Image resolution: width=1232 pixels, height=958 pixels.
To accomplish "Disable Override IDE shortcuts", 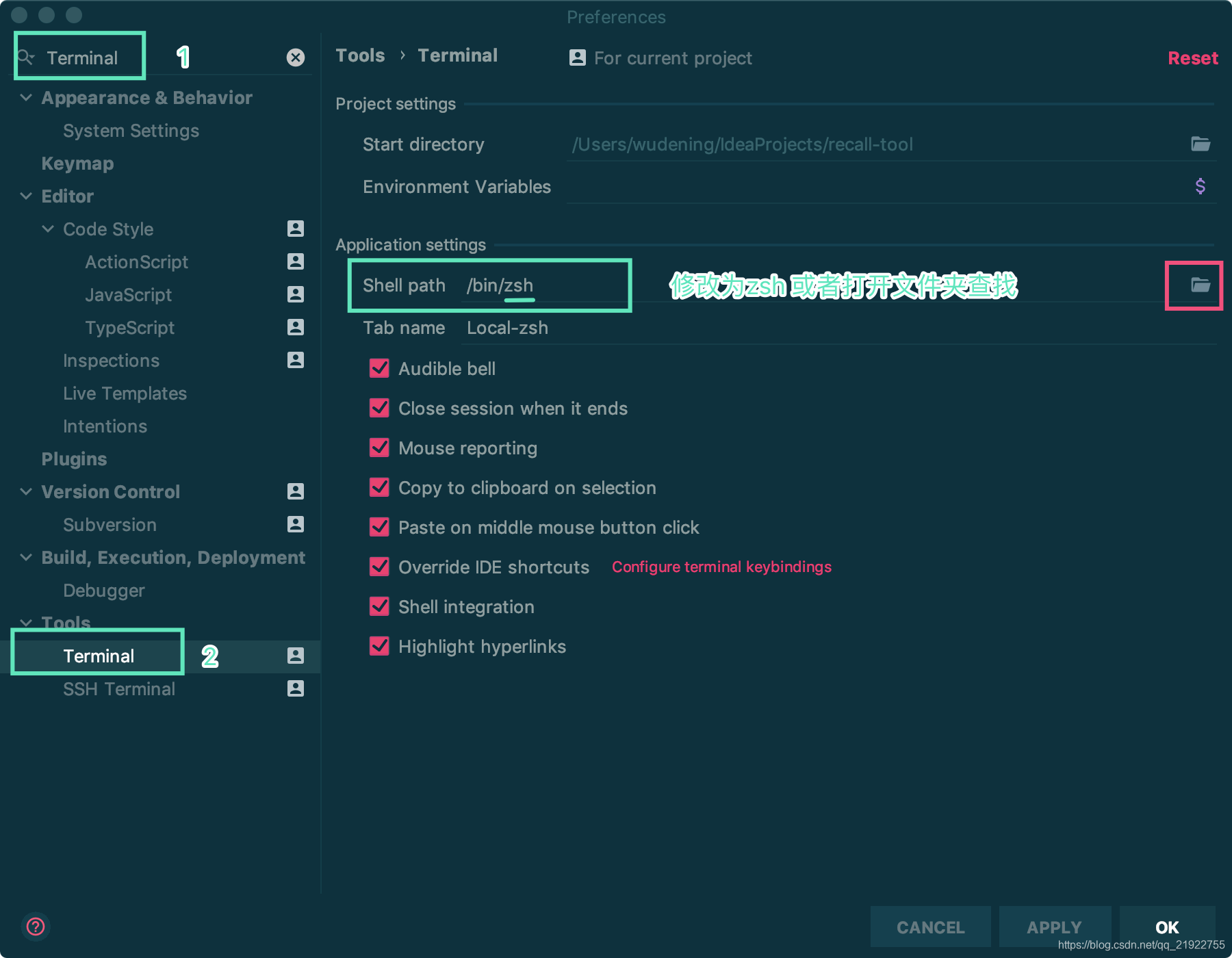I will (x=379, y=567).
